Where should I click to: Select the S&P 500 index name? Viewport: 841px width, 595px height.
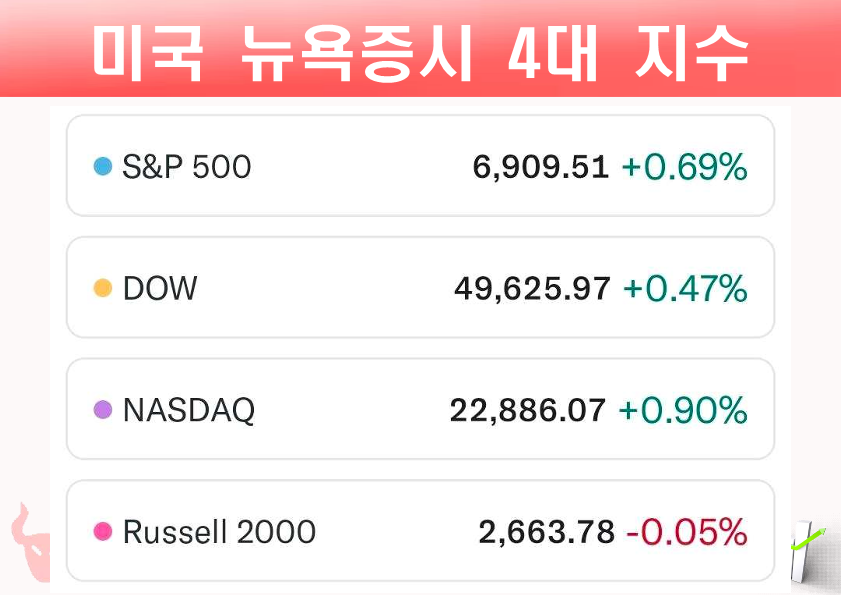186,167
